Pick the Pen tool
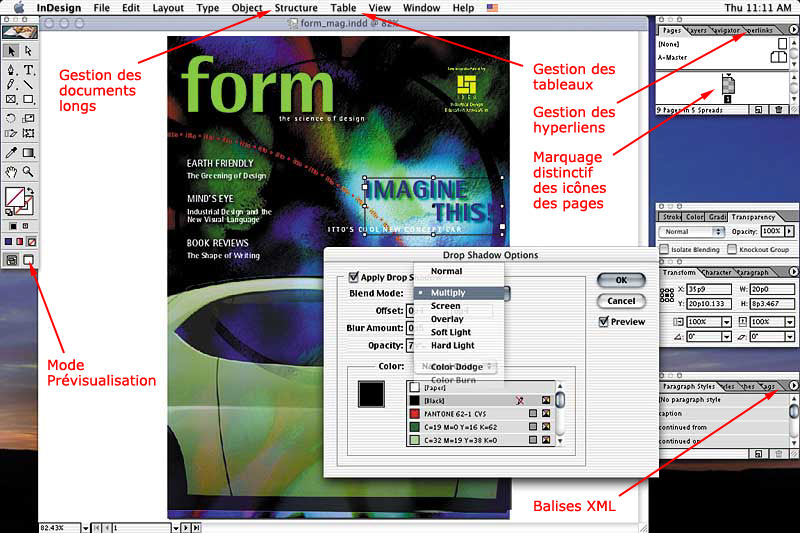The width and height of the screenshot is (800, 533). 11,70
